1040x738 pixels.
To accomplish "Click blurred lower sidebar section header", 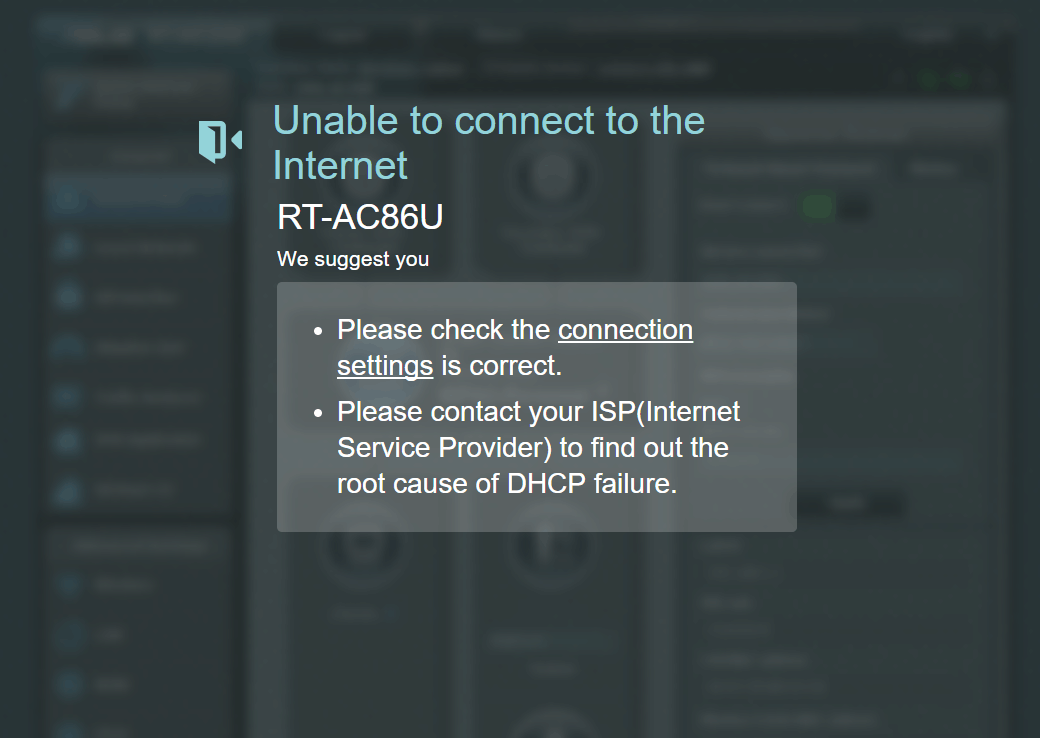I will point(138,546).
